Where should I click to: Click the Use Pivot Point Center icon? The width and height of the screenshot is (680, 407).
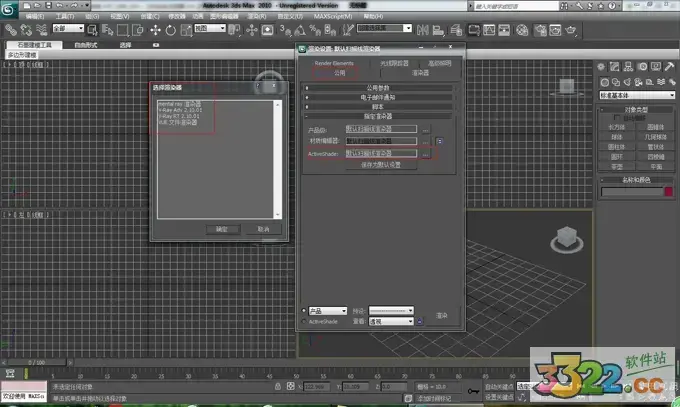click(235, 30)
